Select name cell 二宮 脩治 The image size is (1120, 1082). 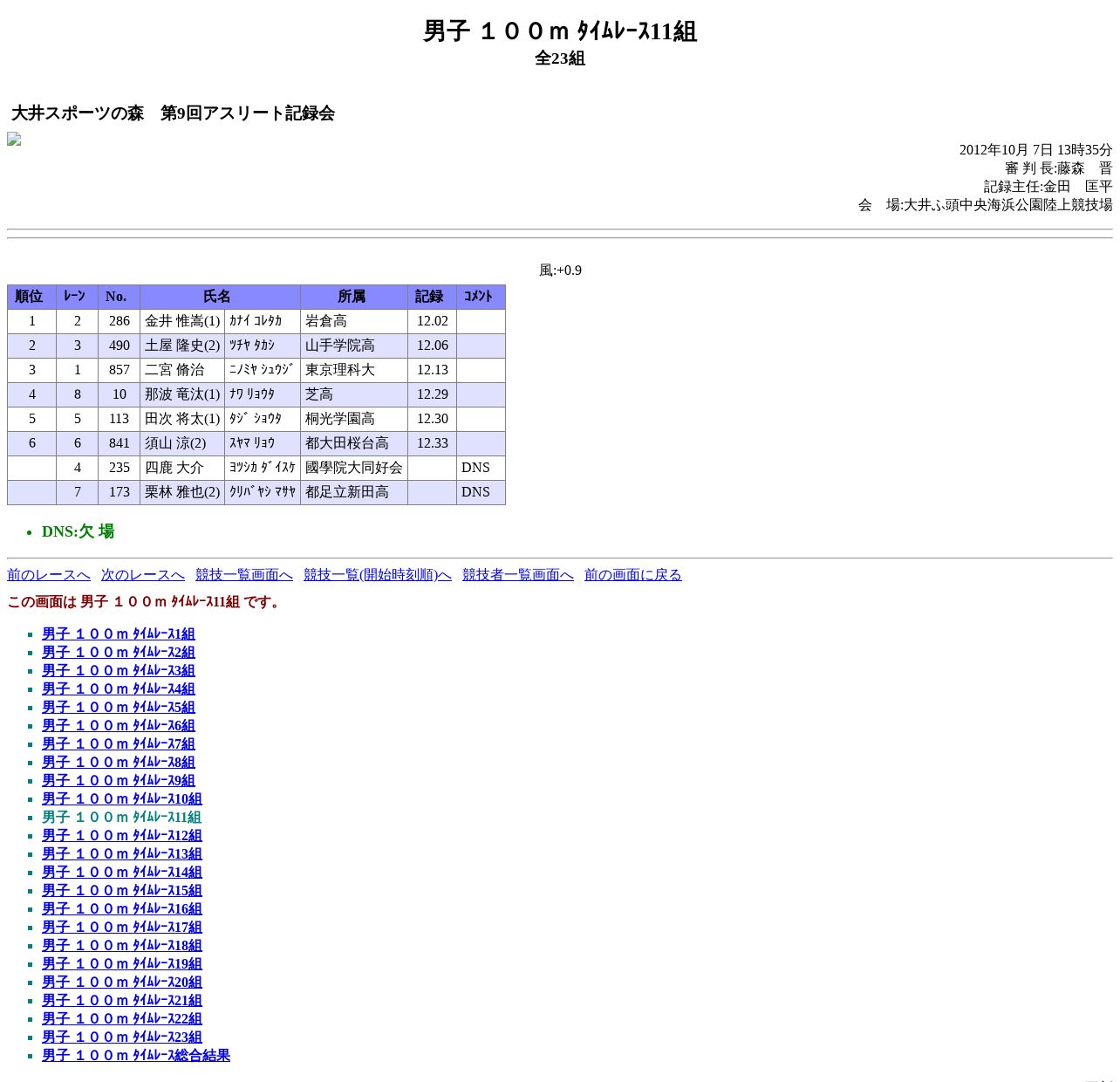pos(182,370)
